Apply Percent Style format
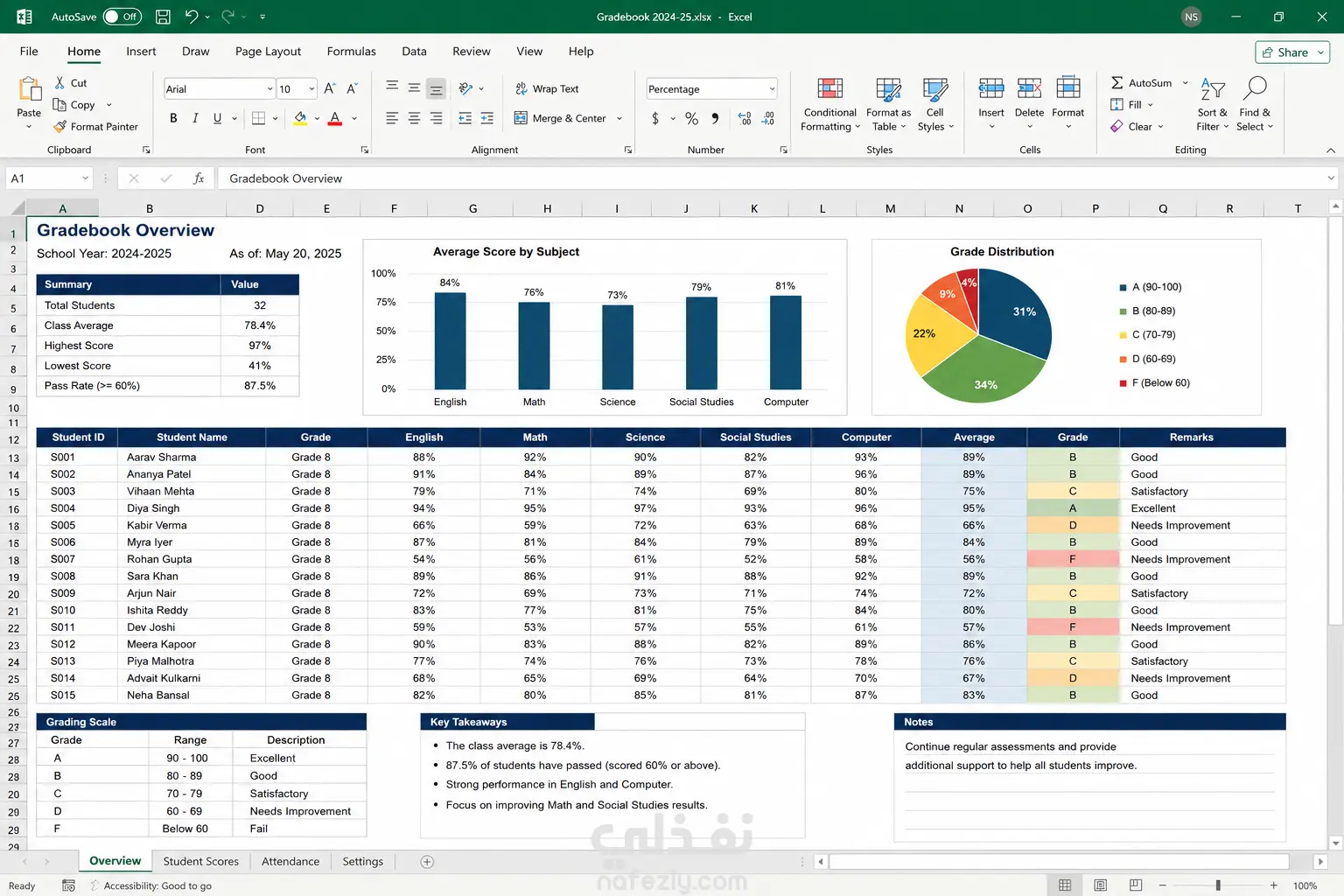This screenshot has width=1344, height=896. (691, 118)
